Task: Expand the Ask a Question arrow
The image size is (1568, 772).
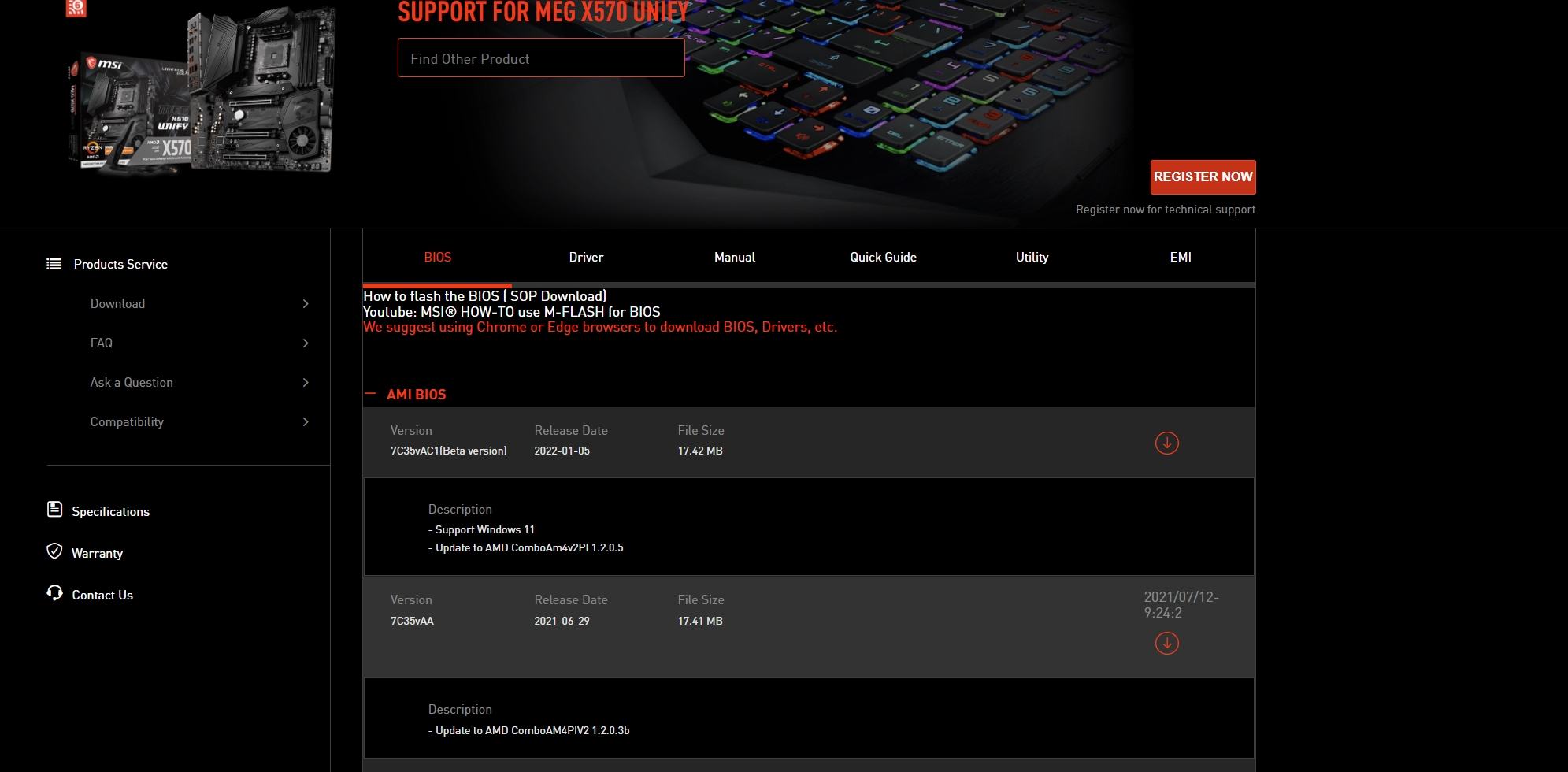Action: tap(306, 383)
